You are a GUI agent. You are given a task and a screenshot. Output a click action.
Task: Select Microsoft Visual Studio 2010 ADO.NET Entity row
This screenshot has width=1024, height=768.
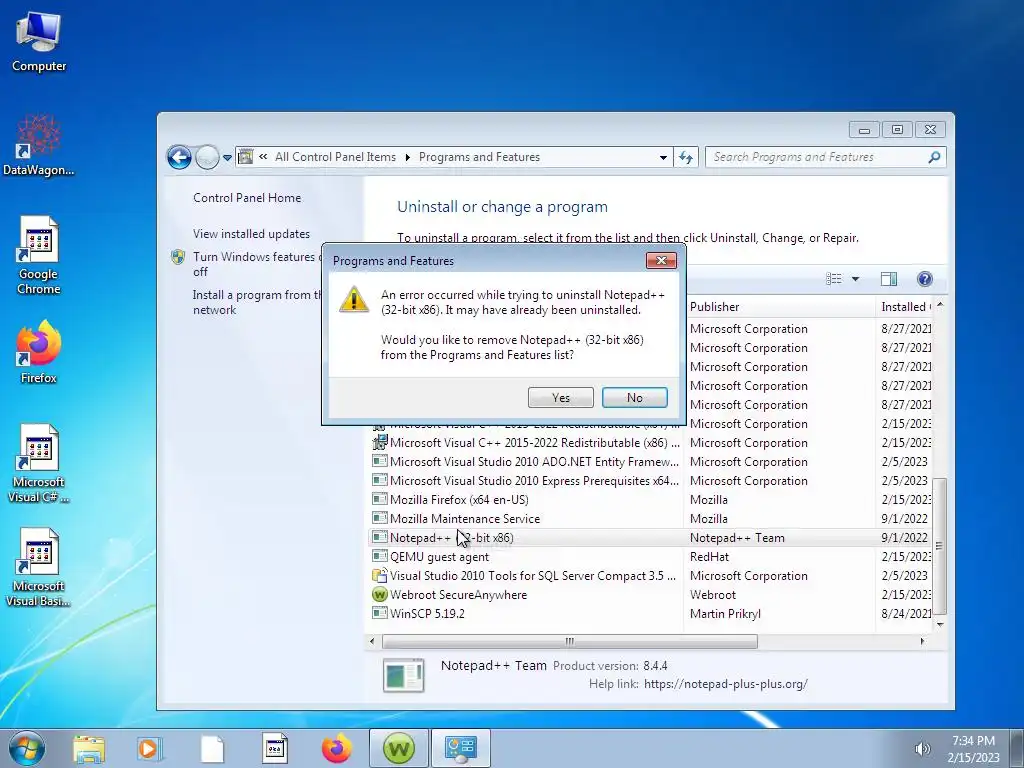651,462
